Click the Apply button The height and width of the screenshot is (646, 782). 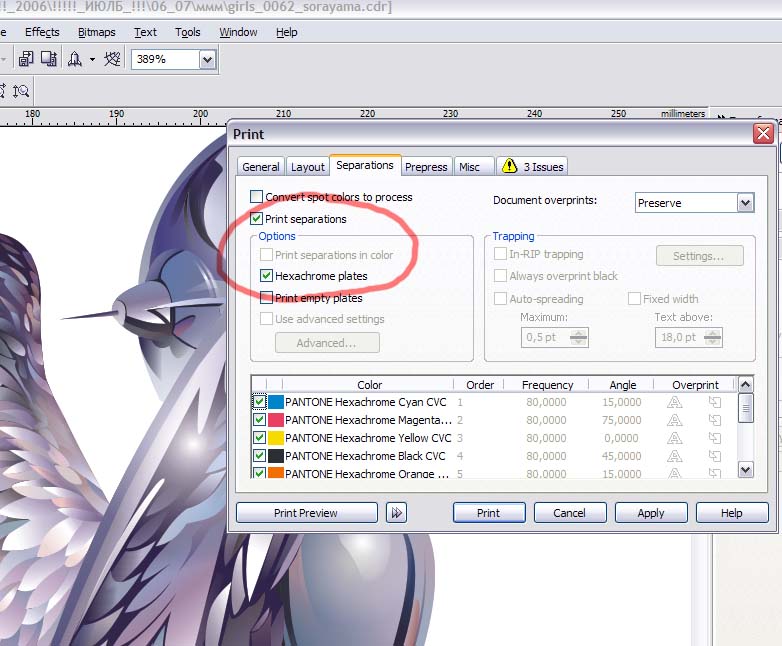click(x=651, y=512)
